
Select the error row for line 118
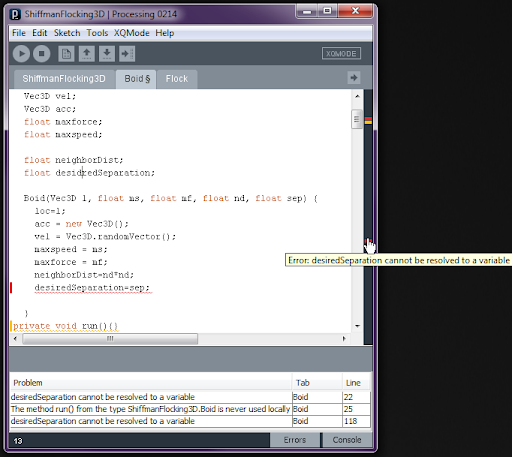point(190,421)
